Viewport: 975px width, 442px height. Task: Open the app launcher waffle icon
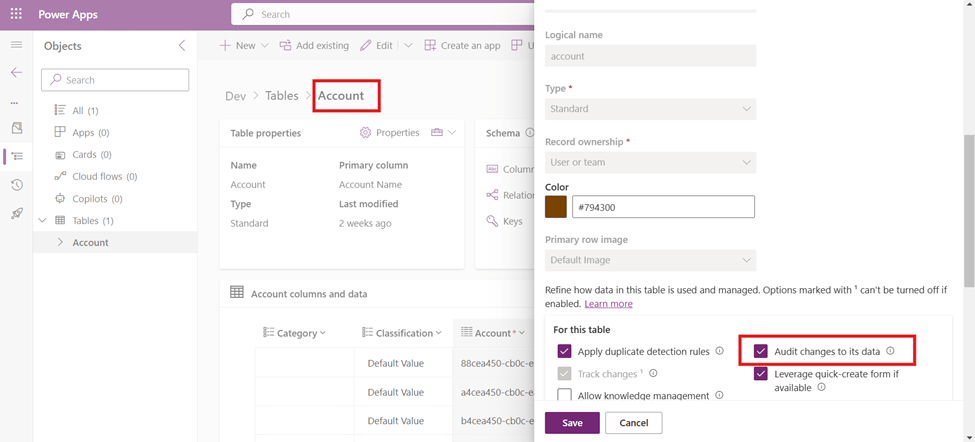(x=16, y=15)
